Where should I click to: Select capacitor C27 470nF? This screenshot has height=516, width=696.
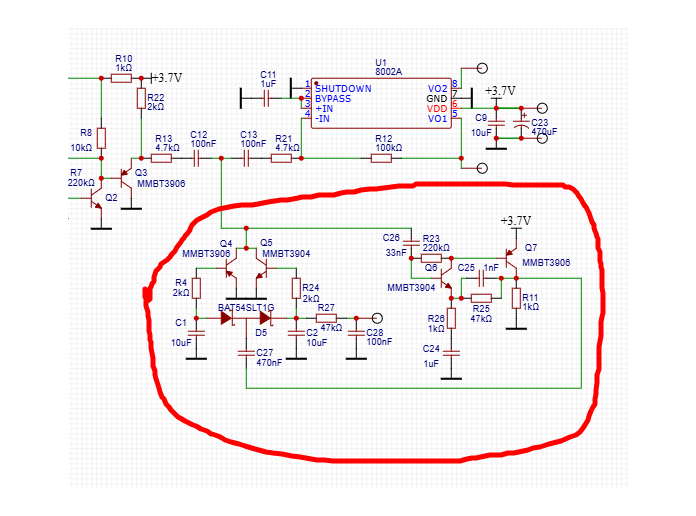pyautogui.click(x=246, y=351)
